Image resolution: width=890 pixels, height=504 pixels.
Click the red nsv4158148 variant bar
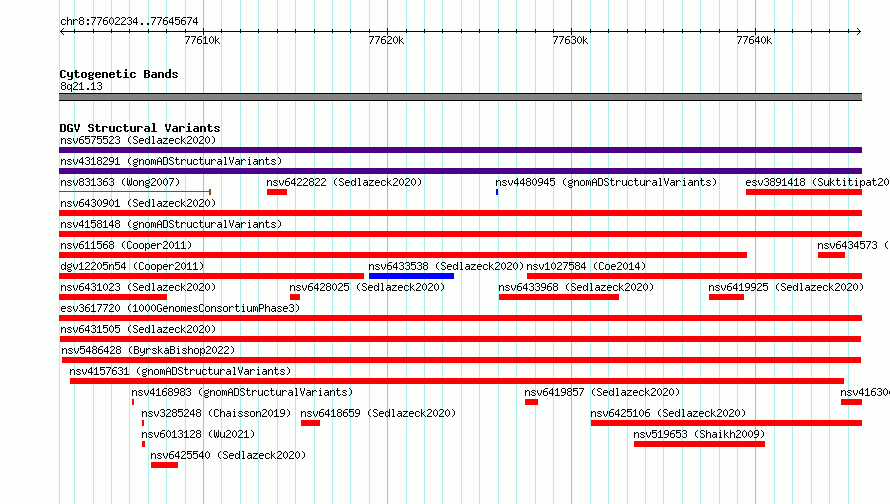click(460, 234)
